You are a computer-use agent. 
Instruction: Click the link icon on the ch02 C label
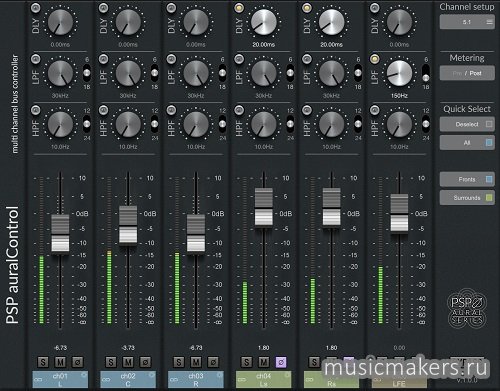[x=106, y=379]
